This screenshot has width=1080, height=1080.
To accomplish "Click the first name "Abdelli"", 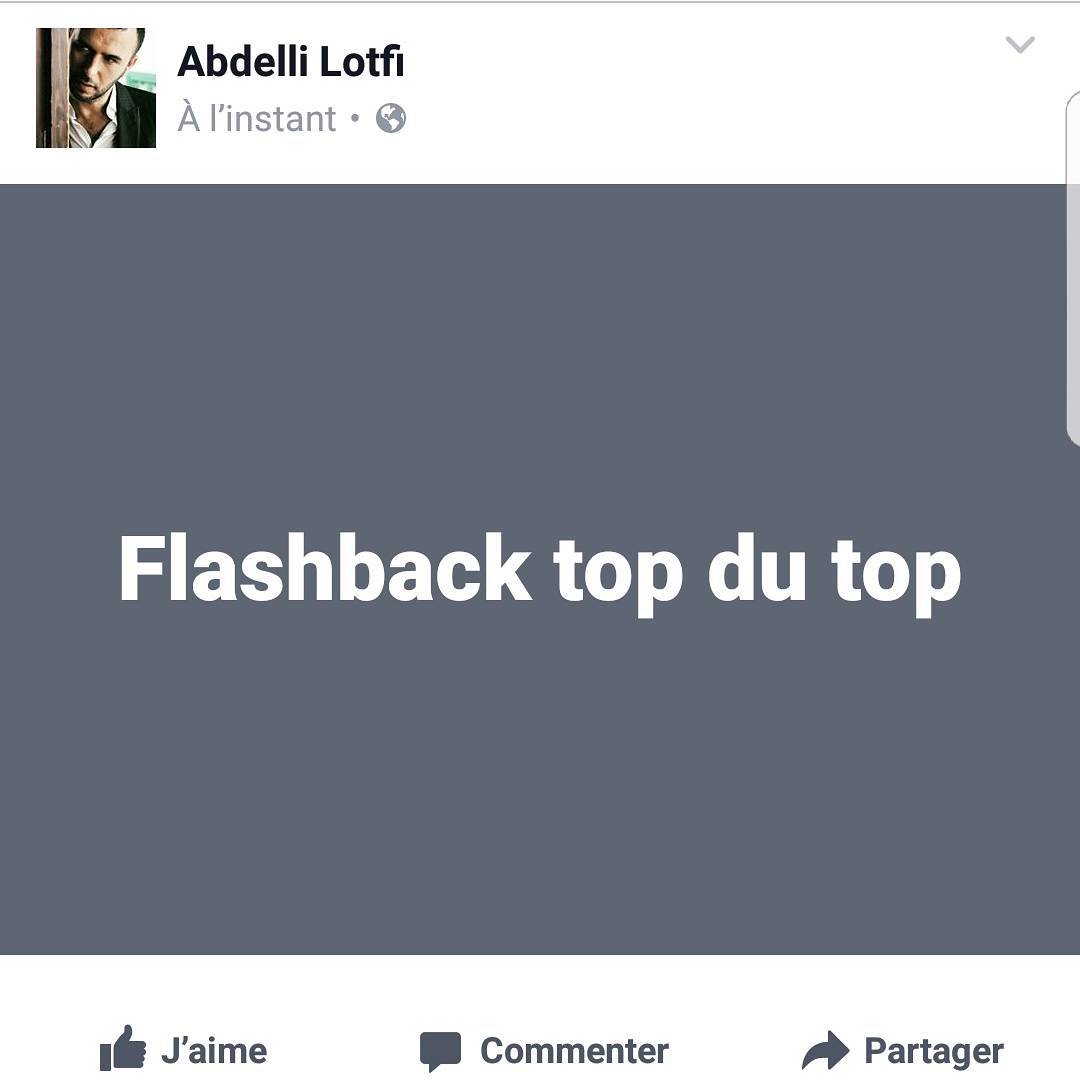I will click(x=242, y=61).
